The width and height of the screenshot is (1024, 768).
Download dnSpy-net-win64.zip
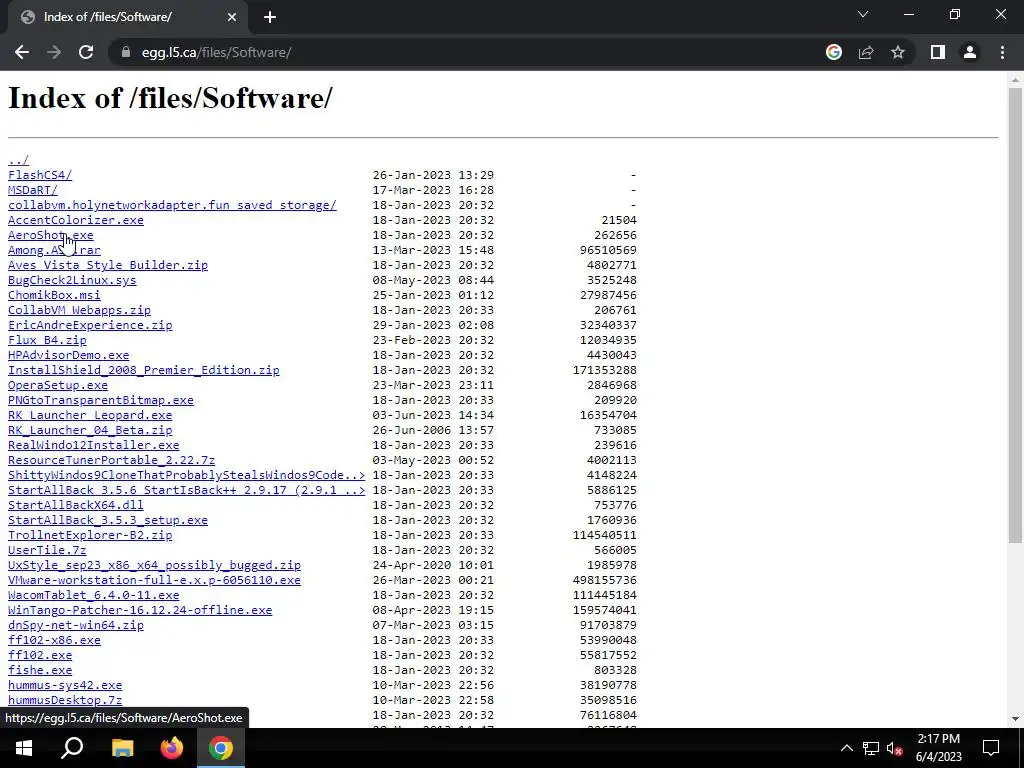[x=76, y=626]
